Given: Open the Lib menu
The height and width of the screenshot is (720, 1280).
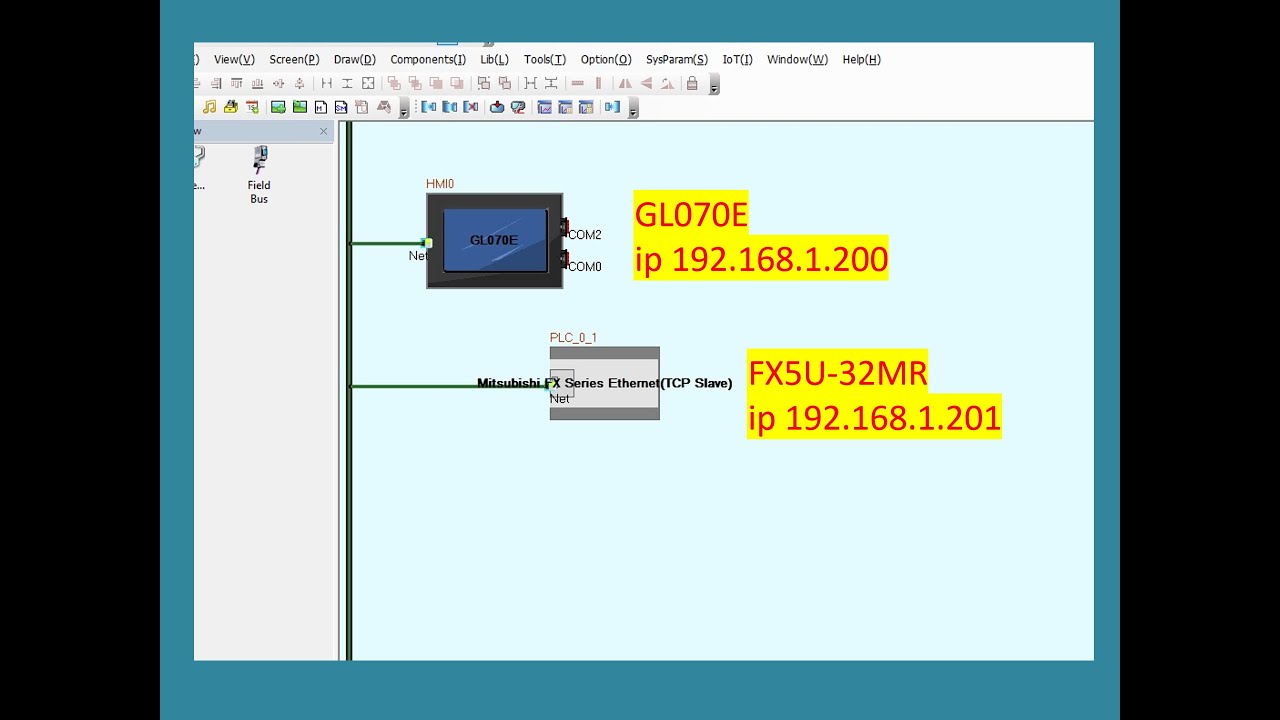Looking at the screenshot, I should tap(494, 60).
